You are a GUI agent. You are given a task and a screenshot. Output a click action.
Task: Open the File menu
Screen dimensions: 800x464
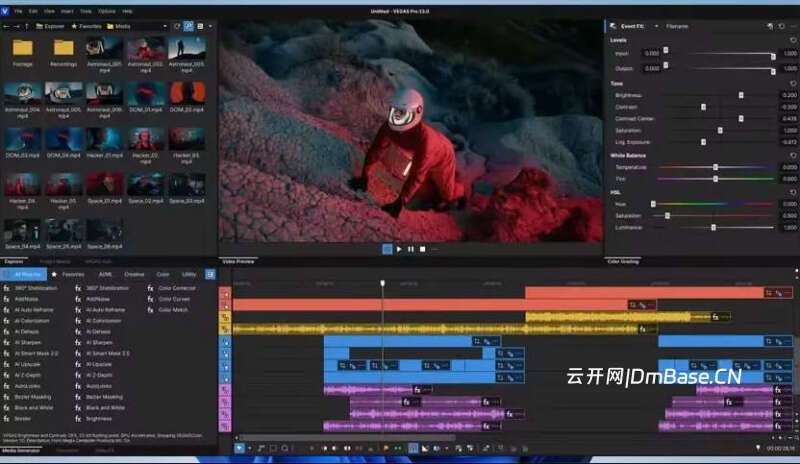click(x=18, y=11)
